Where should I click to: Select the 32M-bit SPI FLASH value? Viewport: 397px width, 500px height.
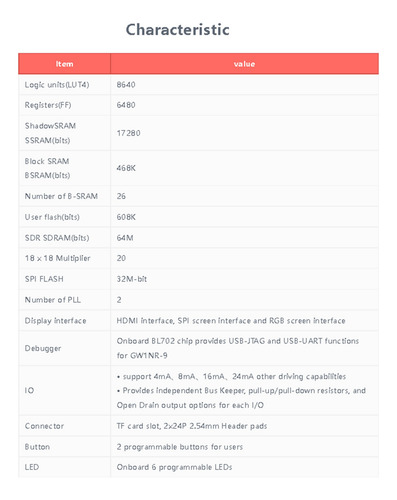(x=132, y=279)
